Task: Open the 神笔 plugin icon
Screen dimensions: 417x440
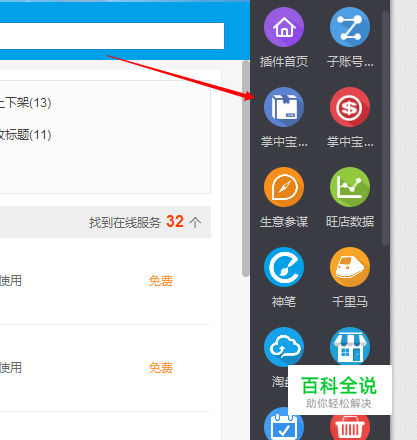Action: (284, 267)
